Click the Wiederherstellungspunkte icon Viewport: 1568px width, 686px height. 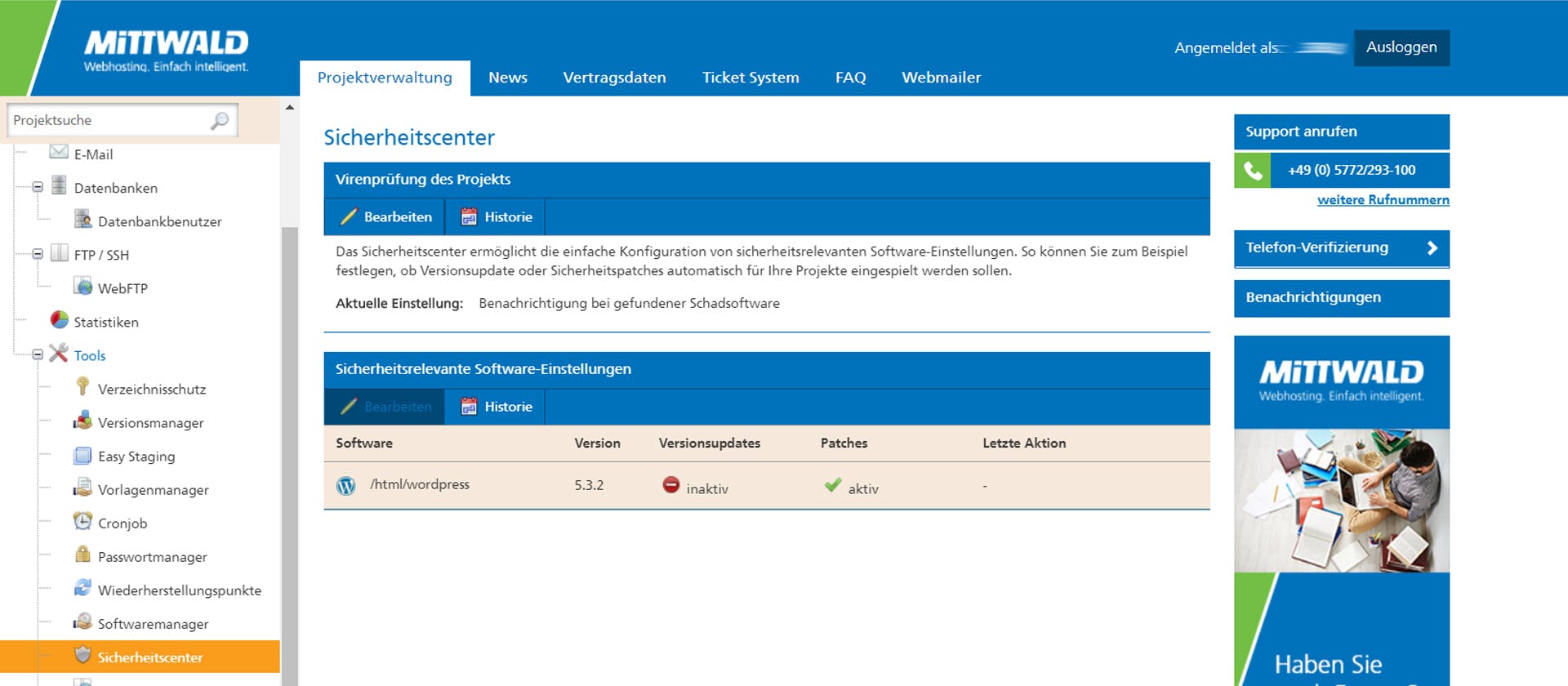click(82, 588)
